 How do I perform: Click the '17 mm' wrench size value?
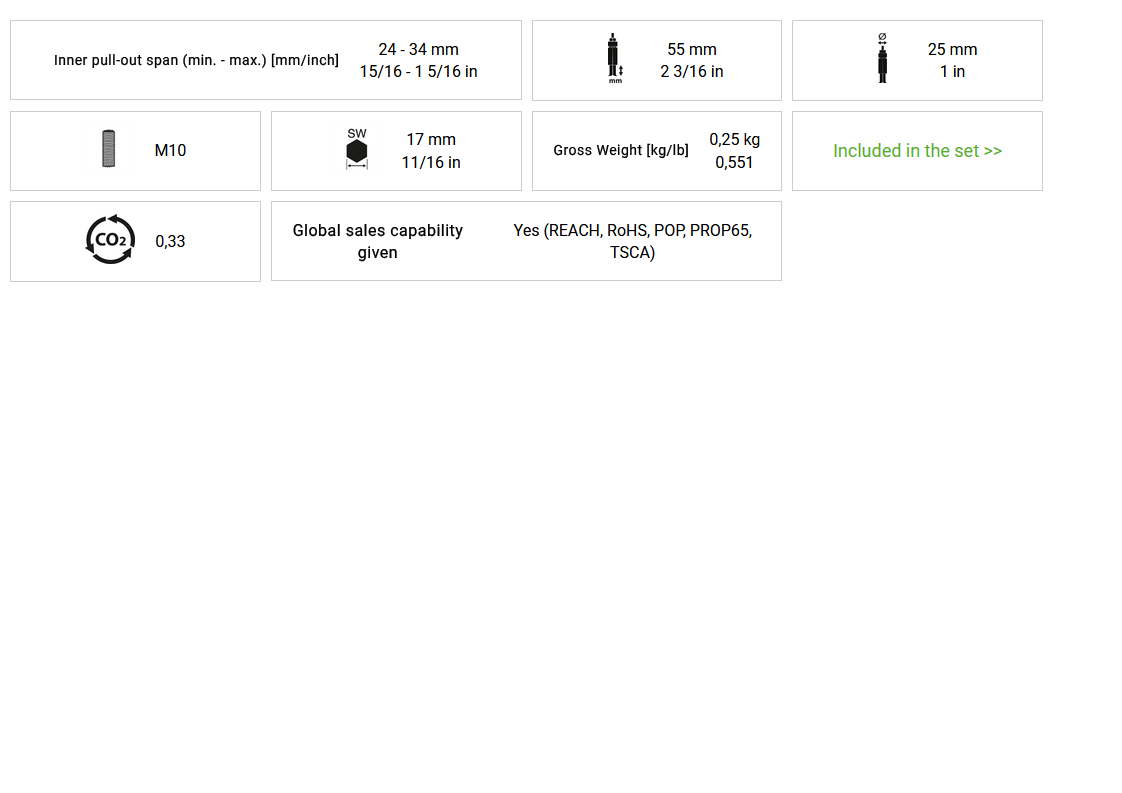pyautogui.click(x=431, y=140)
